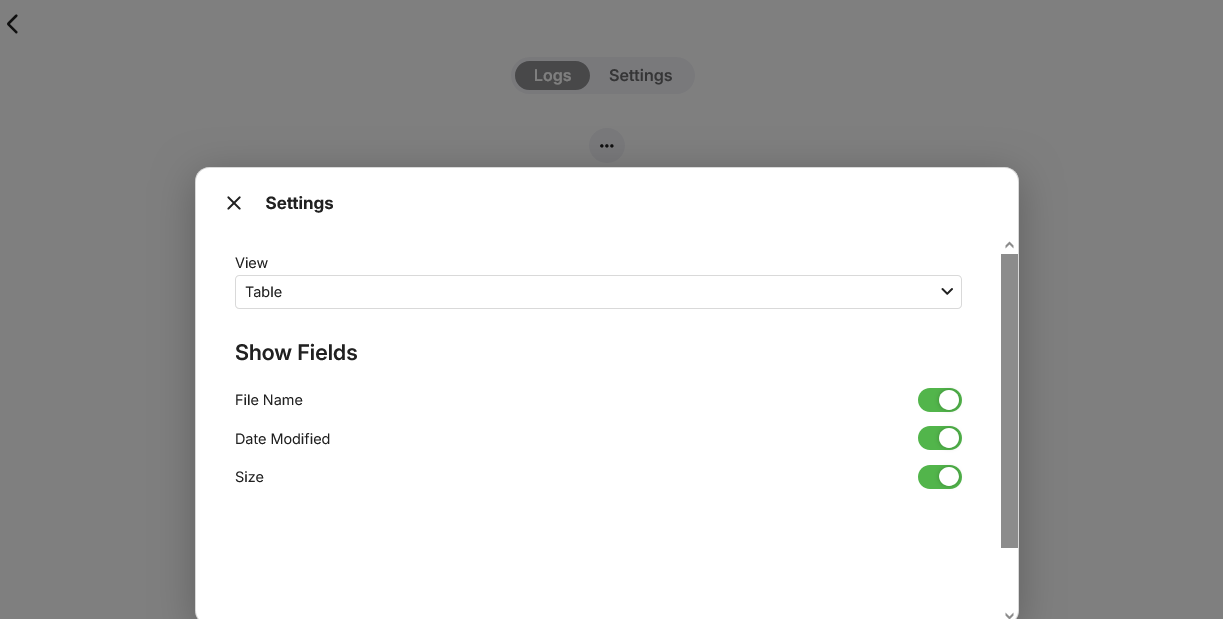Click the Show Fields heading
The image size is (1223, 619).
pos(296,353)
